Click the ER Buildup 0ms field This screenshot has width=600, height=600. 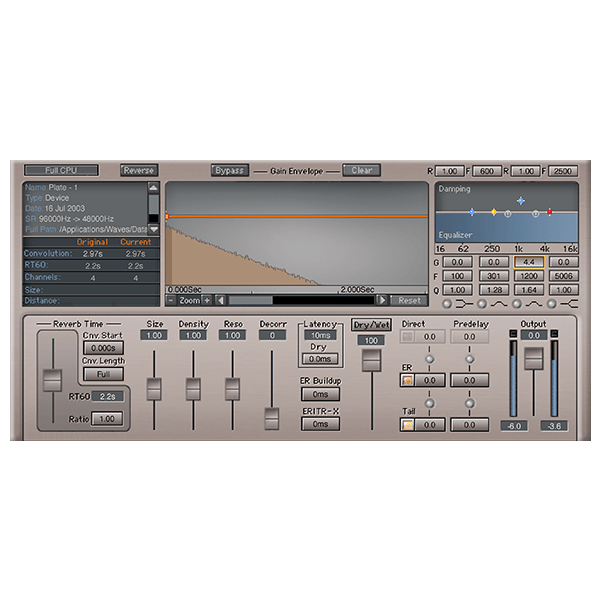[x=320, y=394]
